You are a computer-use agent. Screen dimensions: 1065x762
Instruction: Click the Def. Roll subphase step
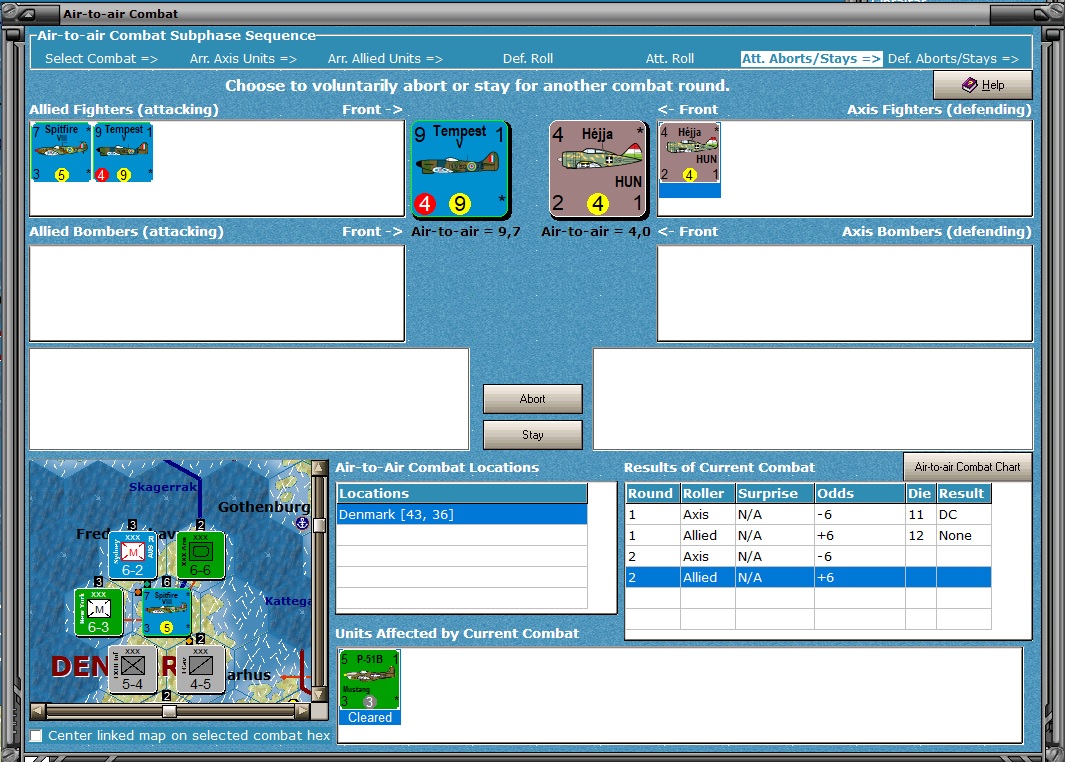pyautogui.click(x=528, y=58)
